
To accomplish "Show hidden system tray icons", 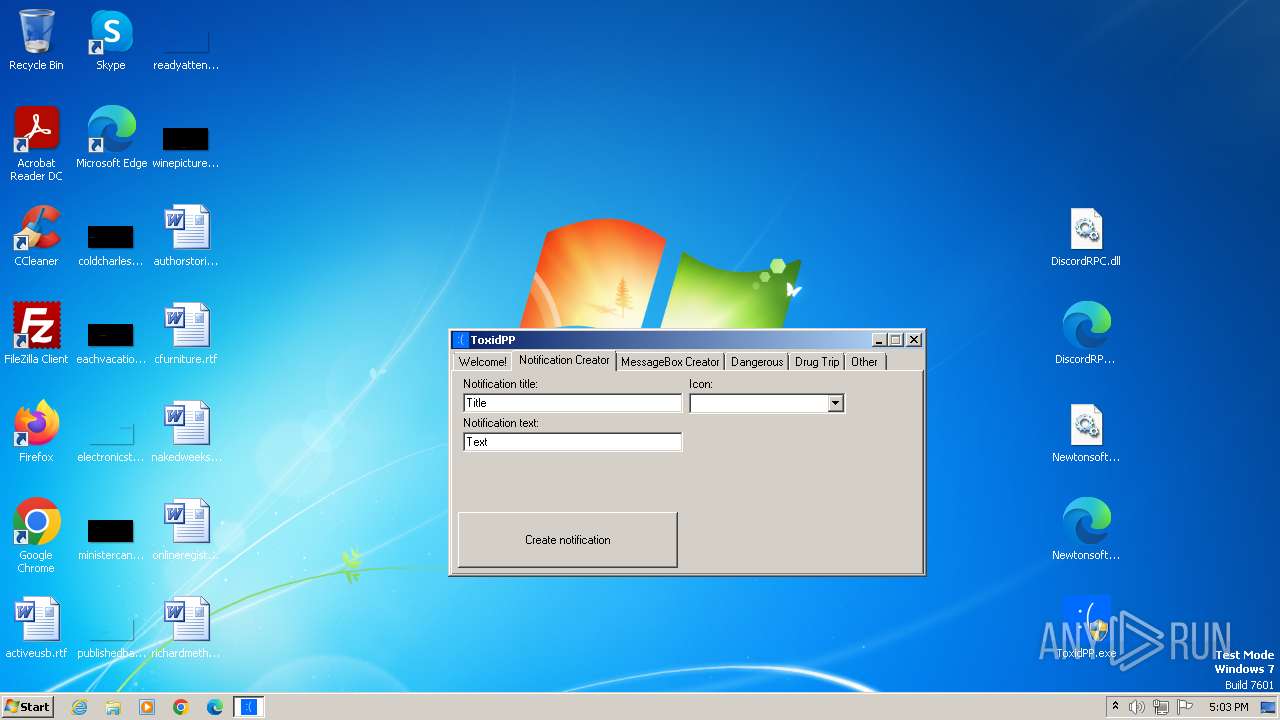I will coord(1115,707).
